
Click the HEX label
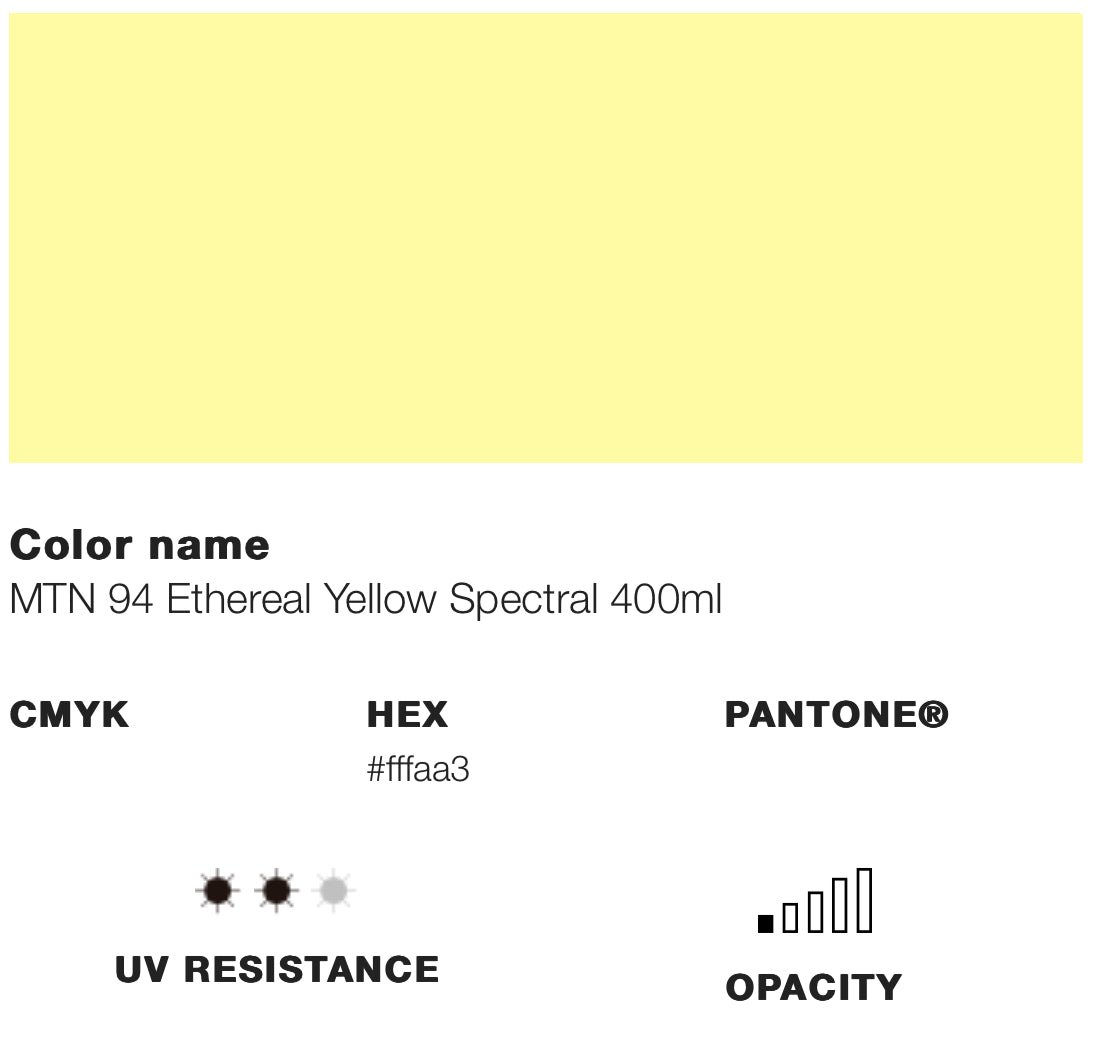coord(407,715)
